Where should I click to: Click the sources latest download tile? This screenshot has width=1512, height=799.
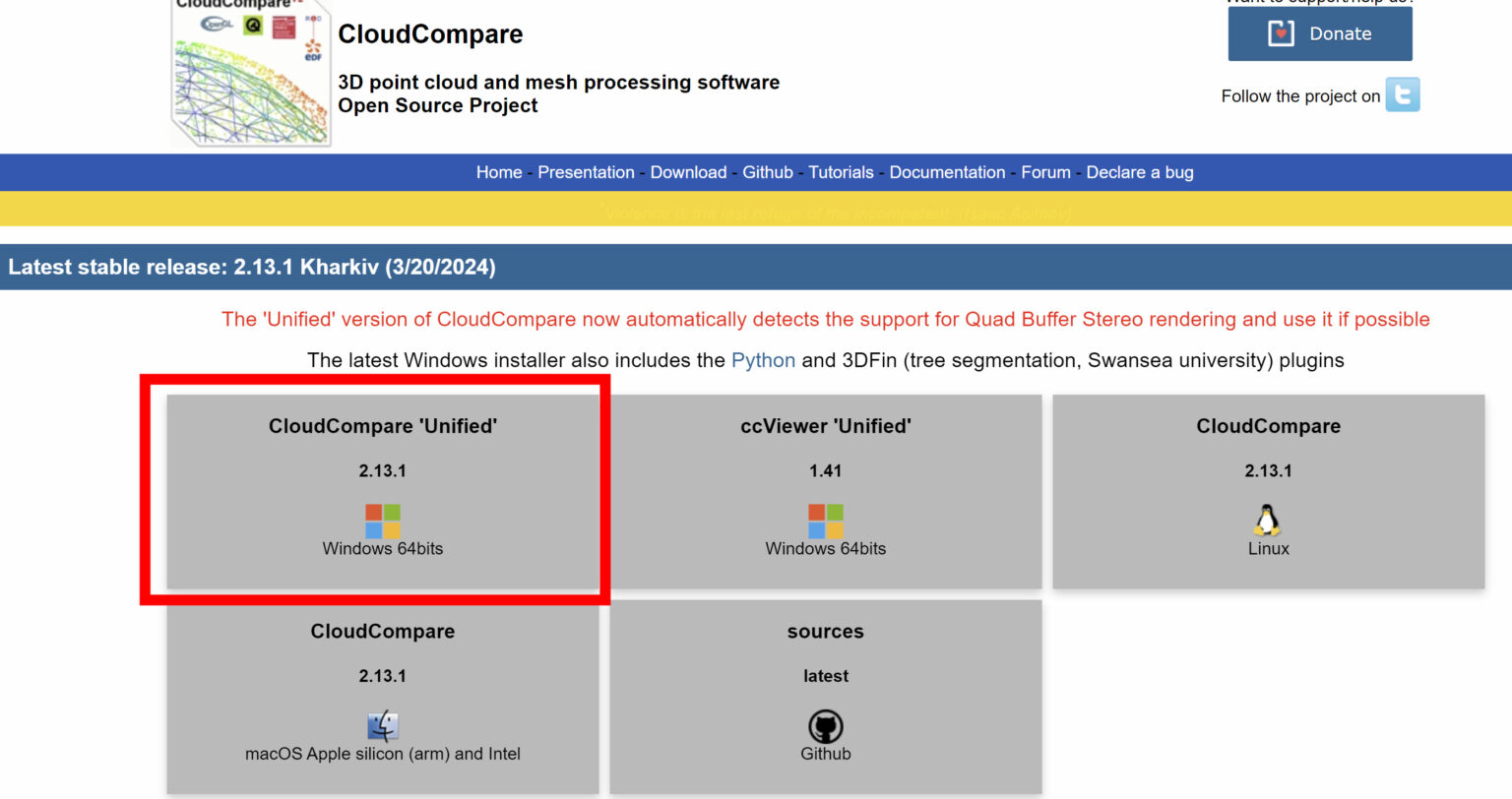pyautogui.click(x=826, y=696)
